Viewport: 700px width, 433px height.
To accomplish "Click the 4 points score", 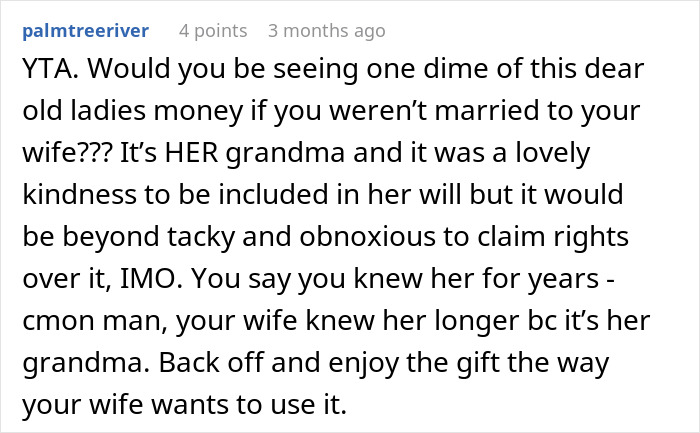I will tap(213, 31).
